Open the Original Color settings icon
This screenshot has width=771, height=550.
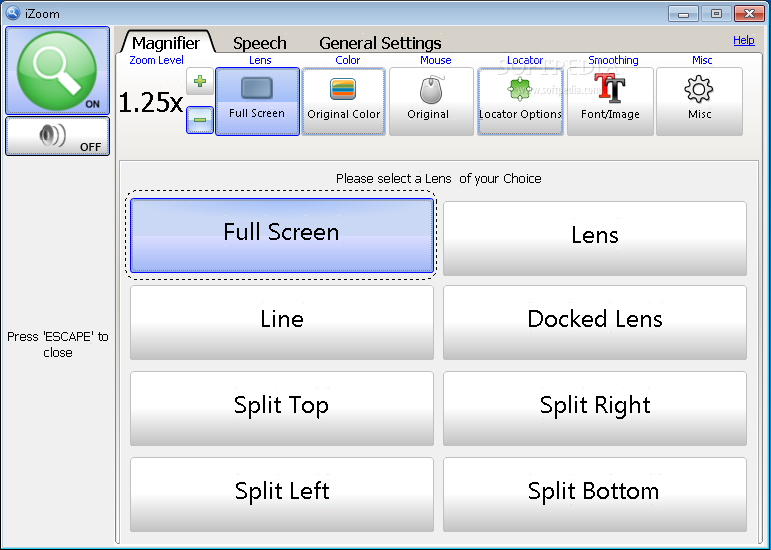click(x=343, y=101)
